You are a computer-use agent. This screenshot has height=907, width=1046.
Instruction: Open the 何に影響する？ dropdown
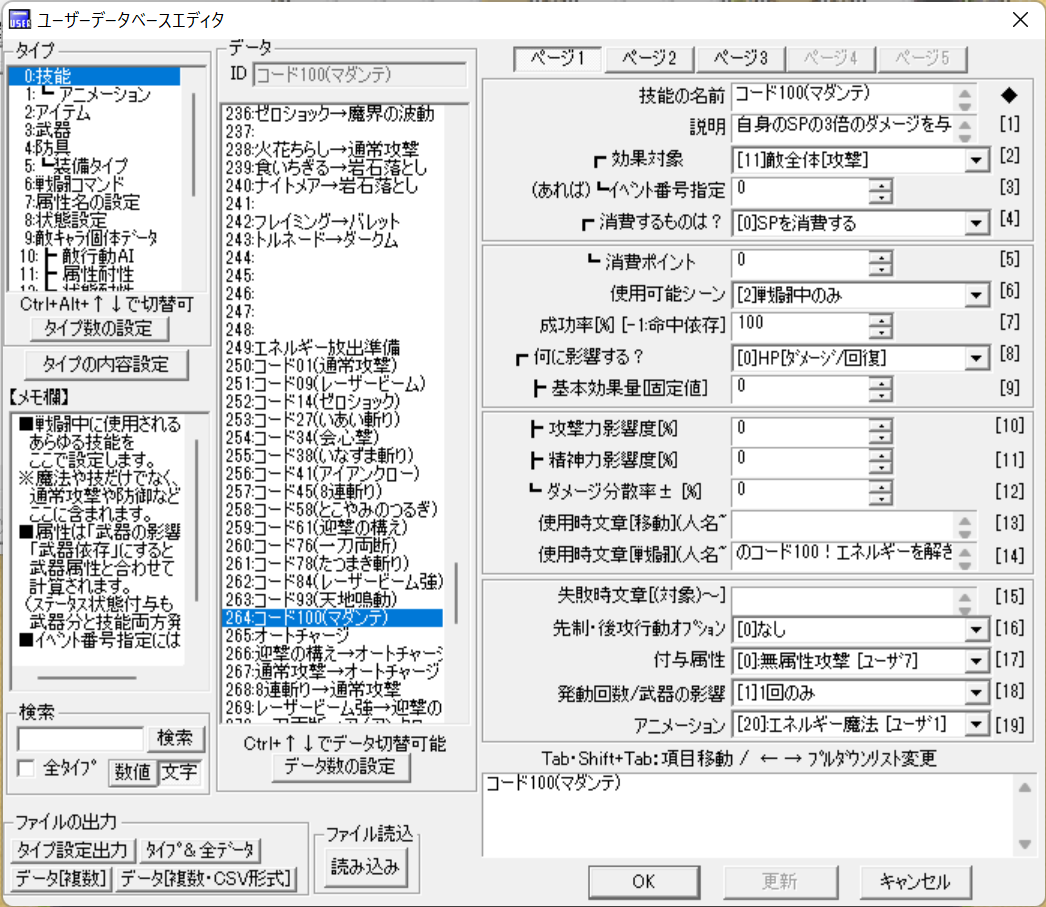[x=977, y=358]
